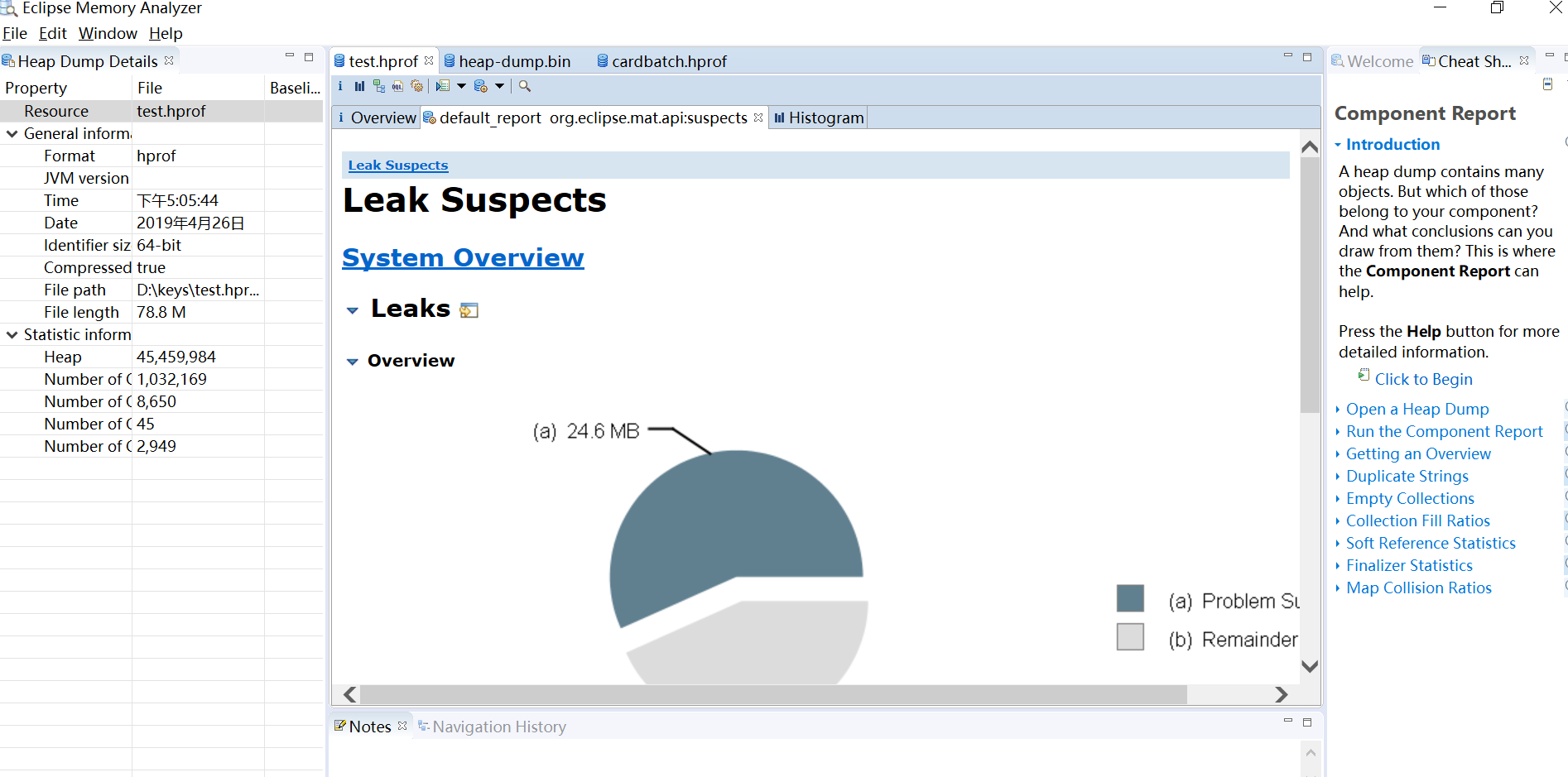Collapse all cheat sheet items icon
The height and width of the screenshot is (777, 1568).
1547,84
